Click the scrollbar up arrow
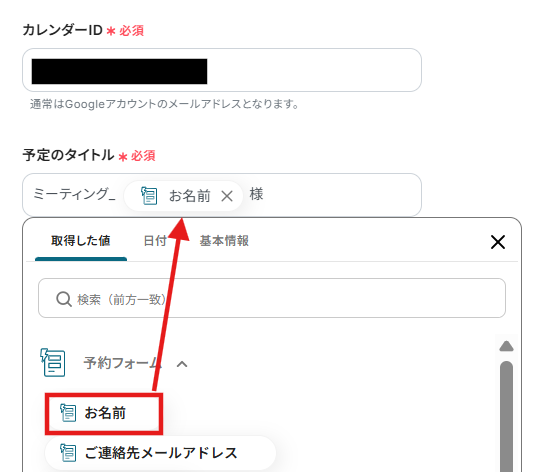The width and height of the screenshot is (535, 472). (x=507, y=346)
